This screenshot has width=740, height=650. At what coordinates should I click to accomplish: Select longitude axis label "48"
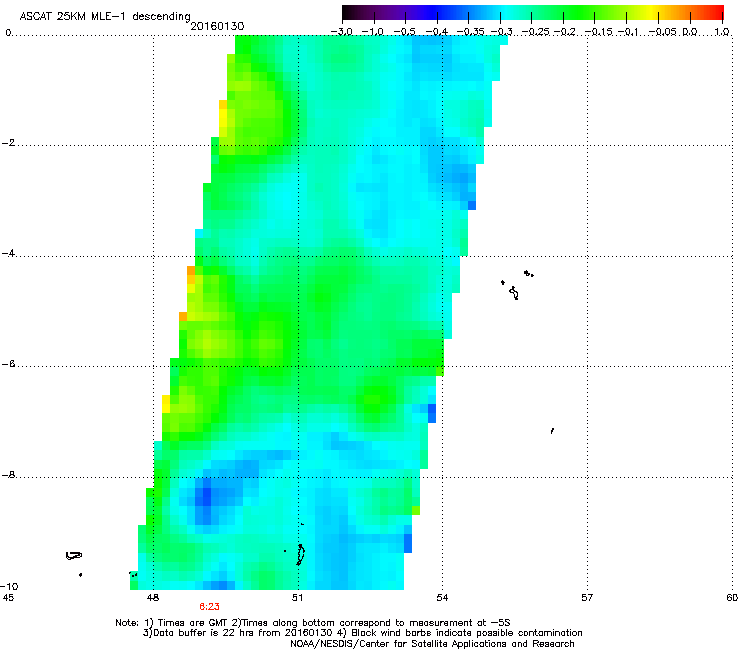click(153, 598)
